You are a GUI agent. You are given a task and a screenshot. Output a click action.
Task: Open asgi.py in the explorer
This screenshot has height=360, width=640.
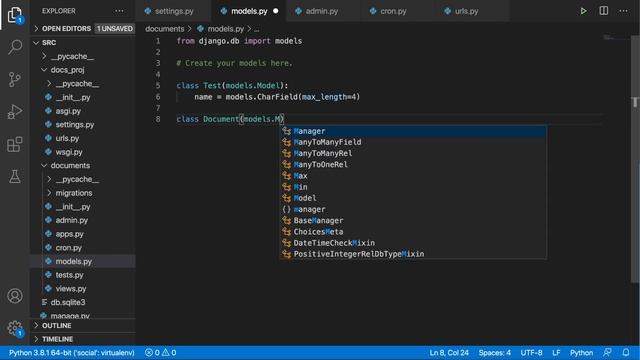68,111
